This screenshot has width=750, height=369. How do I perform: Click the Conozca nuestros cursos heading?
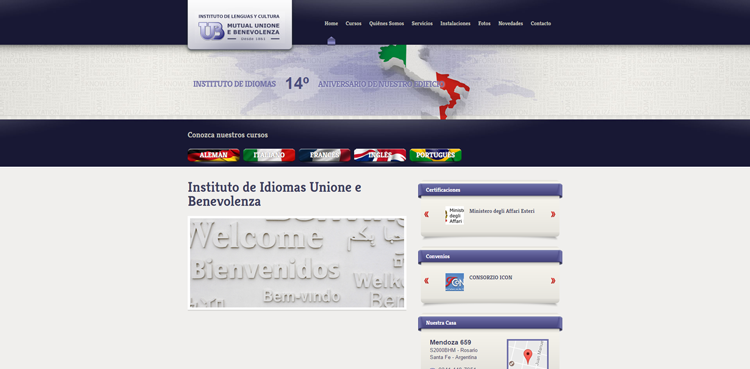click(x=228, y=135)
